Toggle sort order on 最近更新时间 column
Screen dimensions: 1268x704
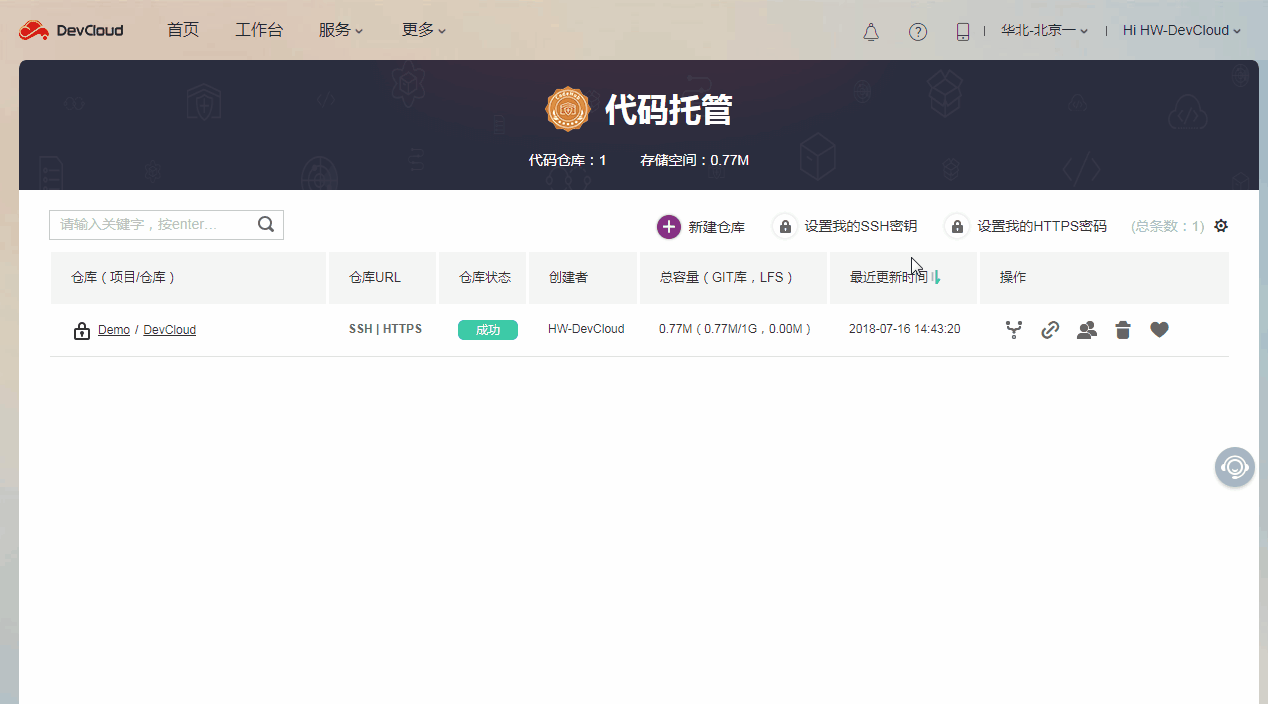point(936,276)
